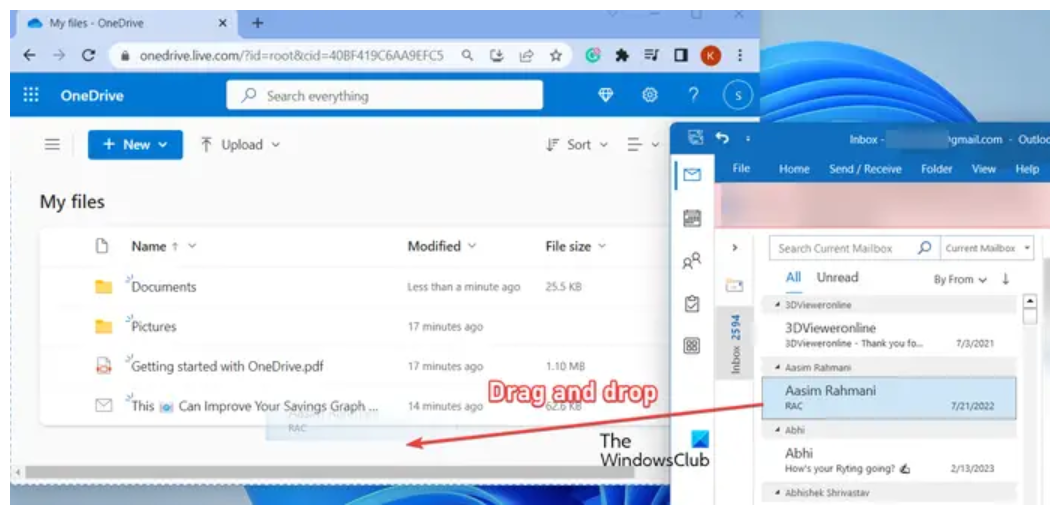Open the Sort dropdown
The width and height of the screenshot is (1050, 511).
point(577,145)
